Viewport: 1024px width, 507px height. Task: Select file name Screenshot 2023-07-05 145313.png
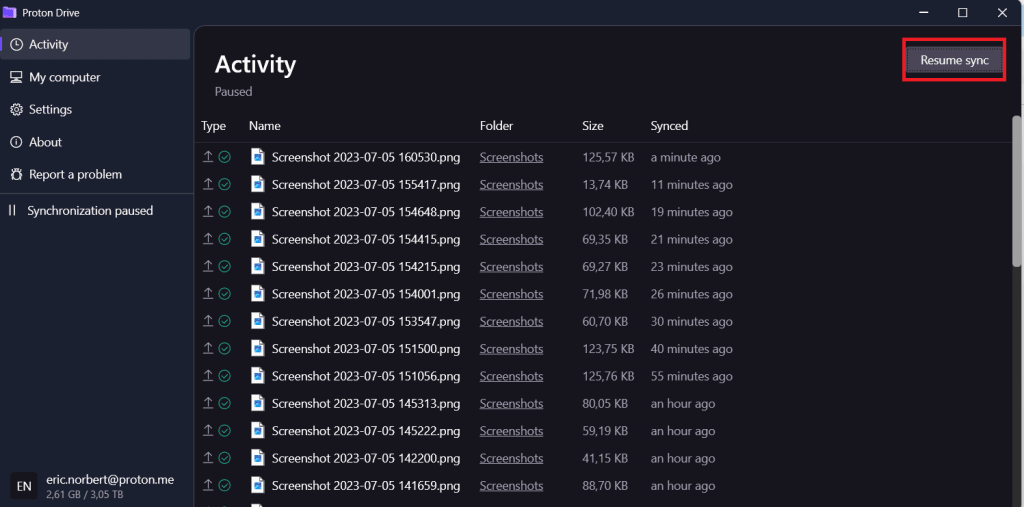click(x=366, y=404)
